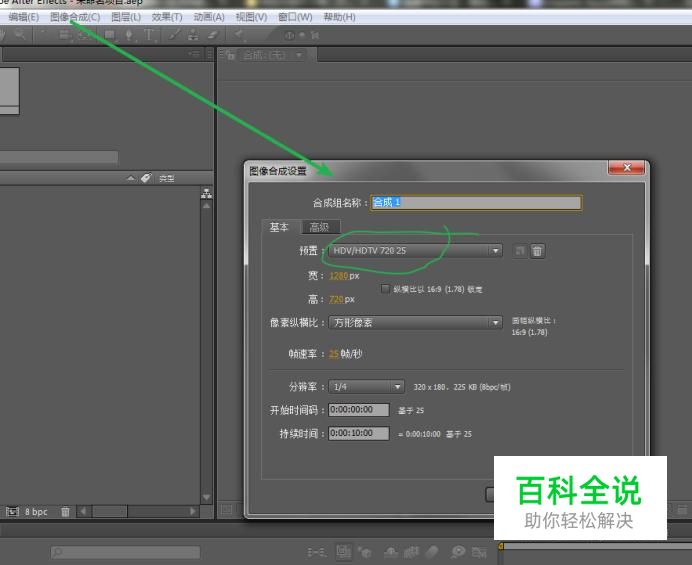Select the Rectangle mask shape tool
The height and width of the screenshot is (565, 692).
click(x=109, y=35)
